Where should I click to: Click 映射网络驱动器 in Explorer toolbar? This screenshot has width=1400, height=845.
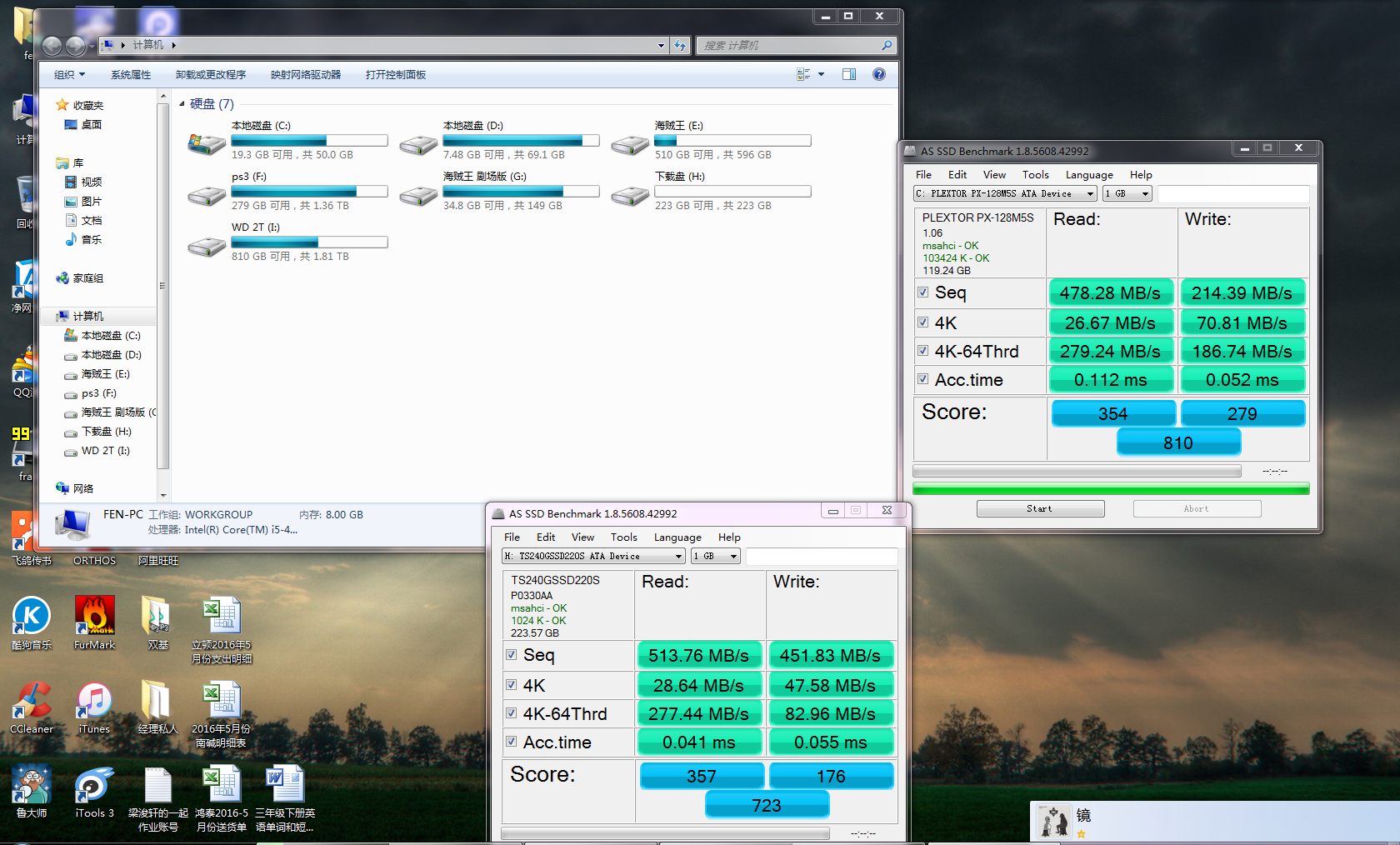click(x=306, y=74)
